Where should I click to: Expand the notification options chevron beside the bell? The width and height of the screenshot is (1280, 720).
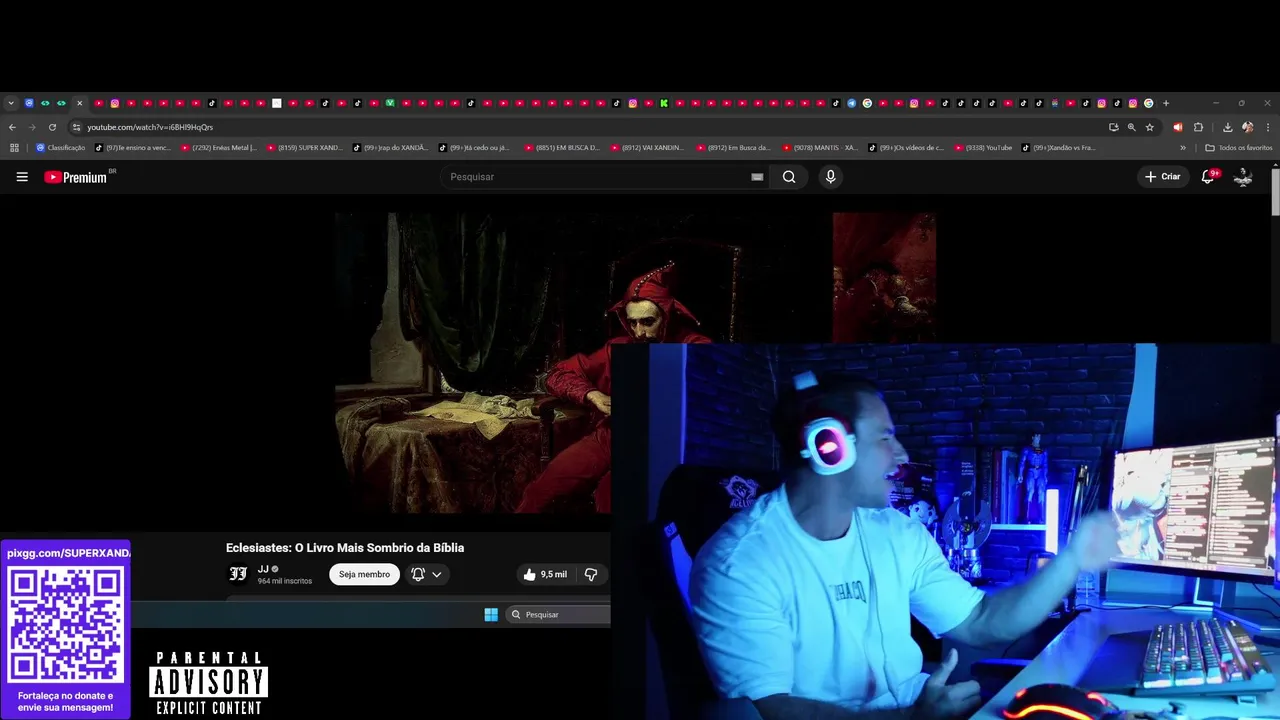click(437, 574)
